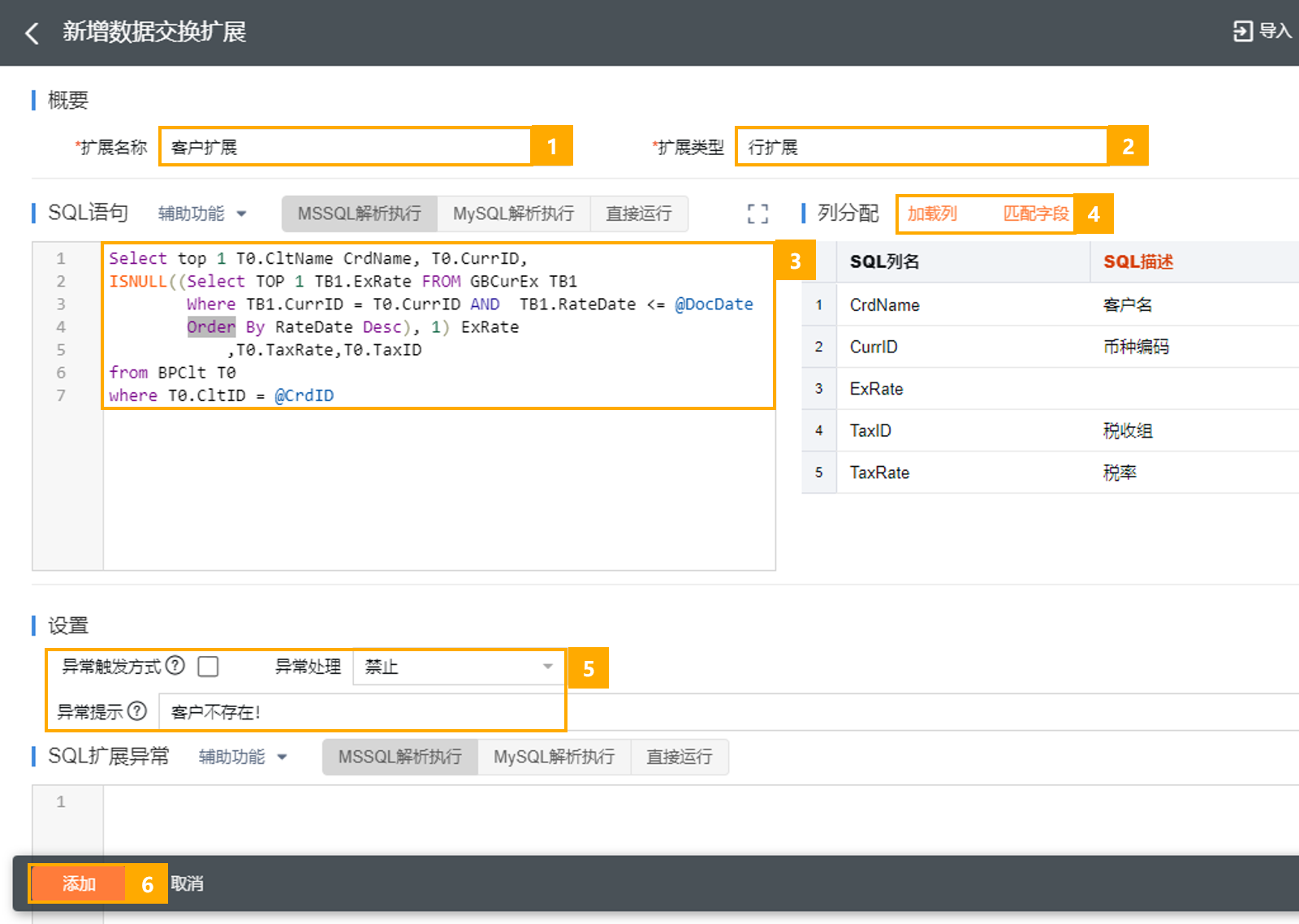Select 直接运行 tab in SQL扩展异常 section

[680, 757]
